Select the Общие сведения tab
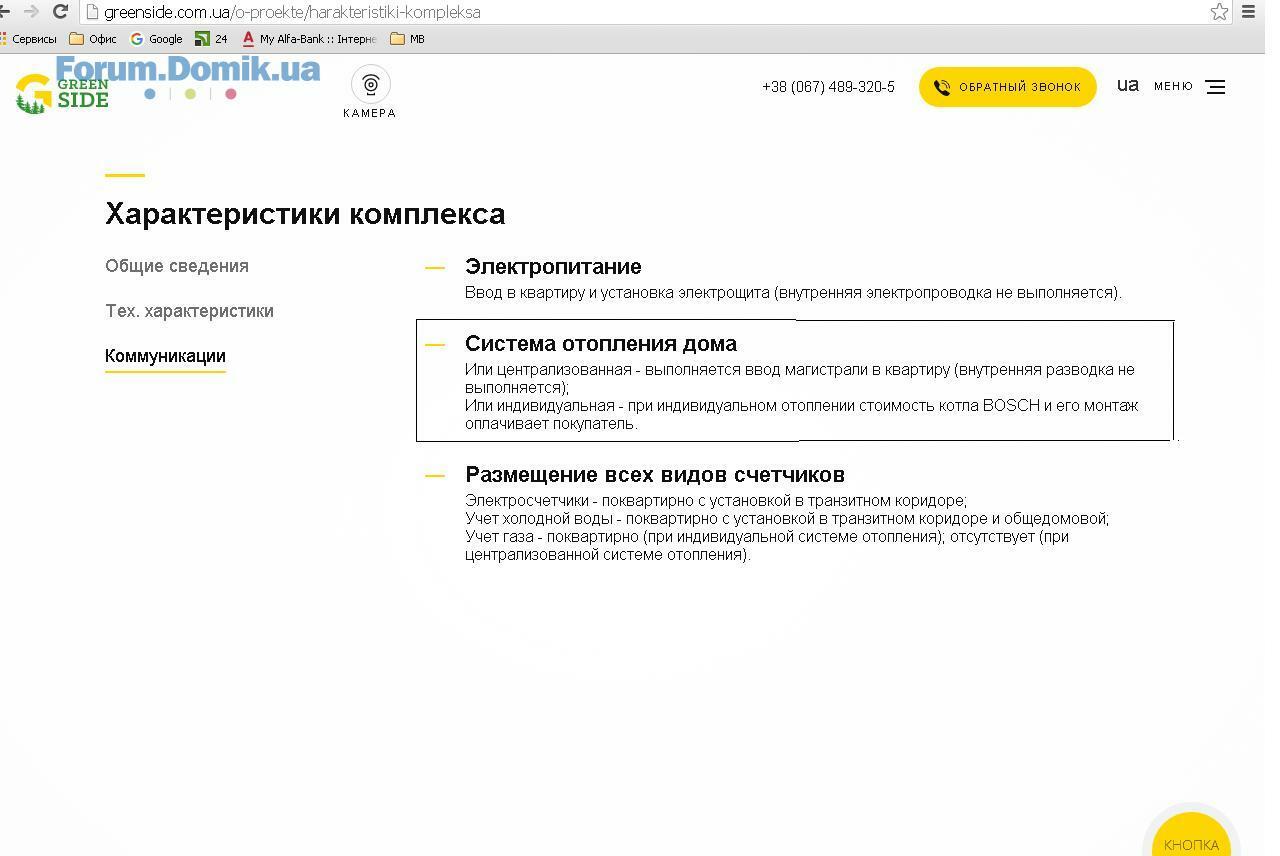The width and height of the screenshot is (1280, 856). coord(177,266)
